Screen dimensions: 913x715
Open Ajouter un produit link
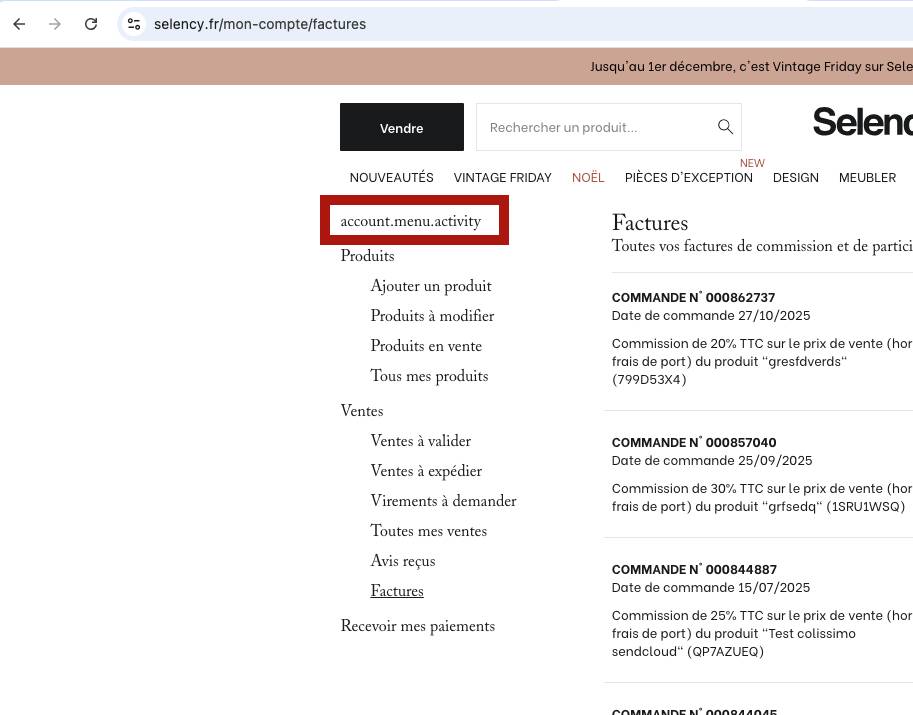(x=430, y=286)
